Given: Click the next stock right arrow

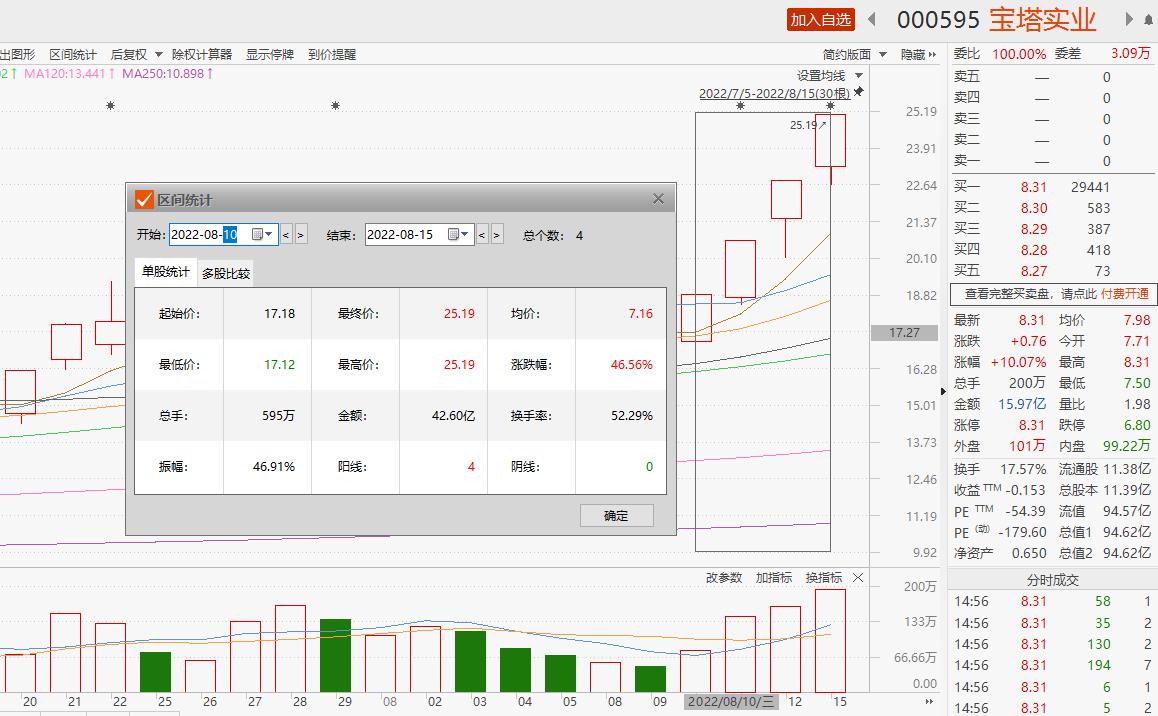Looking at the screenshot, I should click(1130, 19).
